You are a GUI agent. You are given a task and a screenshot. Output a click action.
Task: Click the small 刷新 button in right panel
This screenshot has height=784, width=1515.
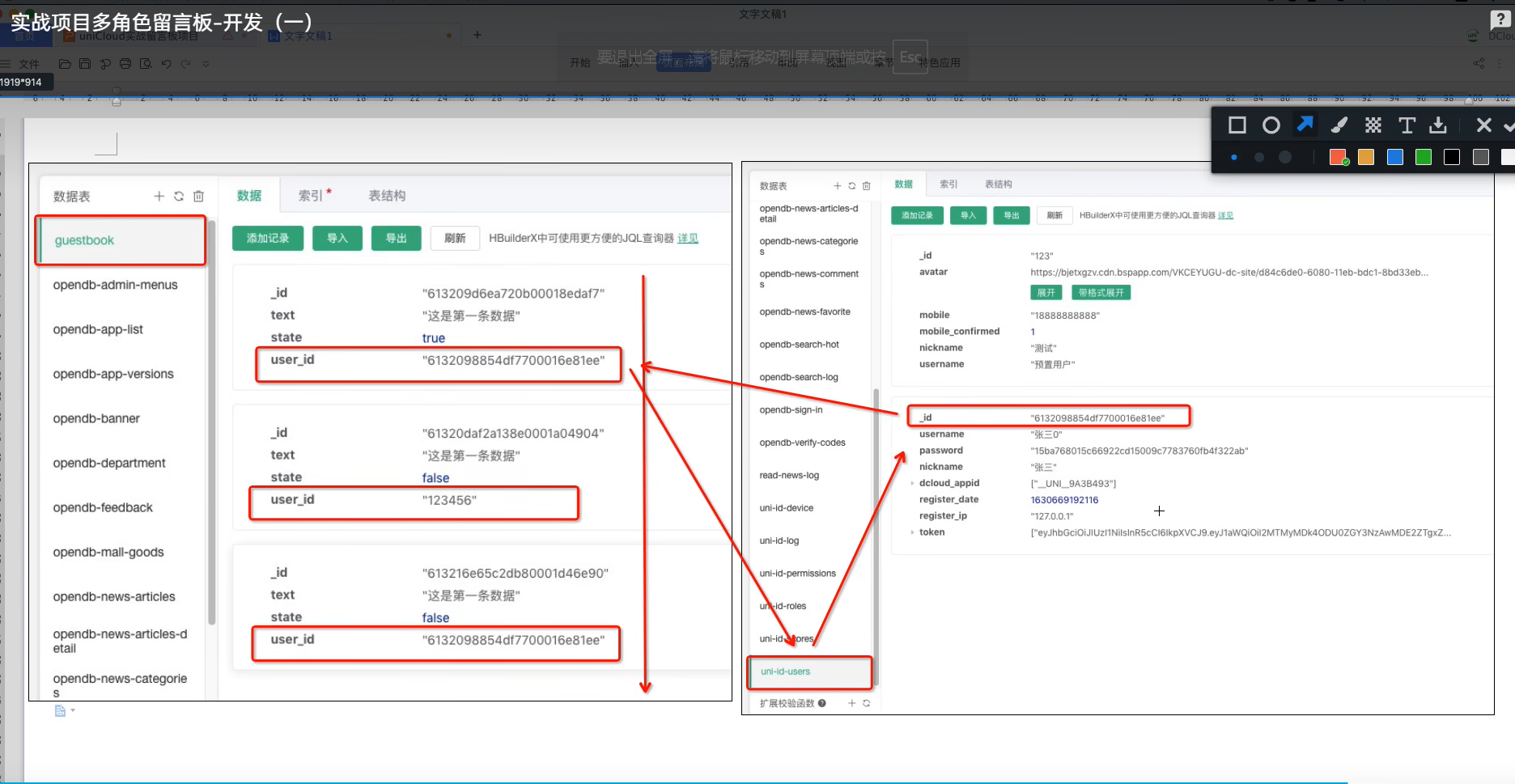tap(1055, 215)
